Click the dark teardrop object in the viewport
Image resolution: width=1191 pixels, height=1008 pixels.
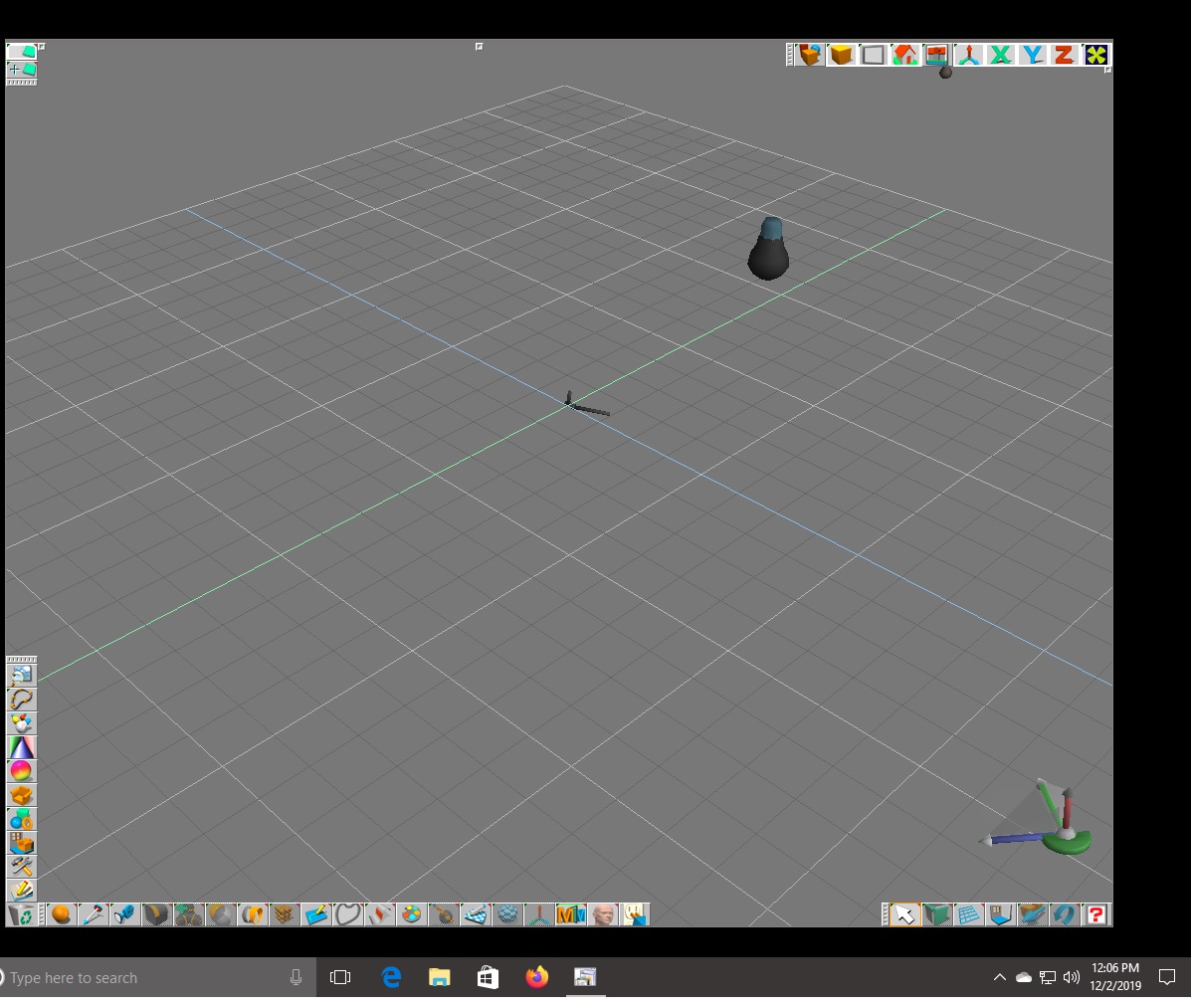[769, 249]
